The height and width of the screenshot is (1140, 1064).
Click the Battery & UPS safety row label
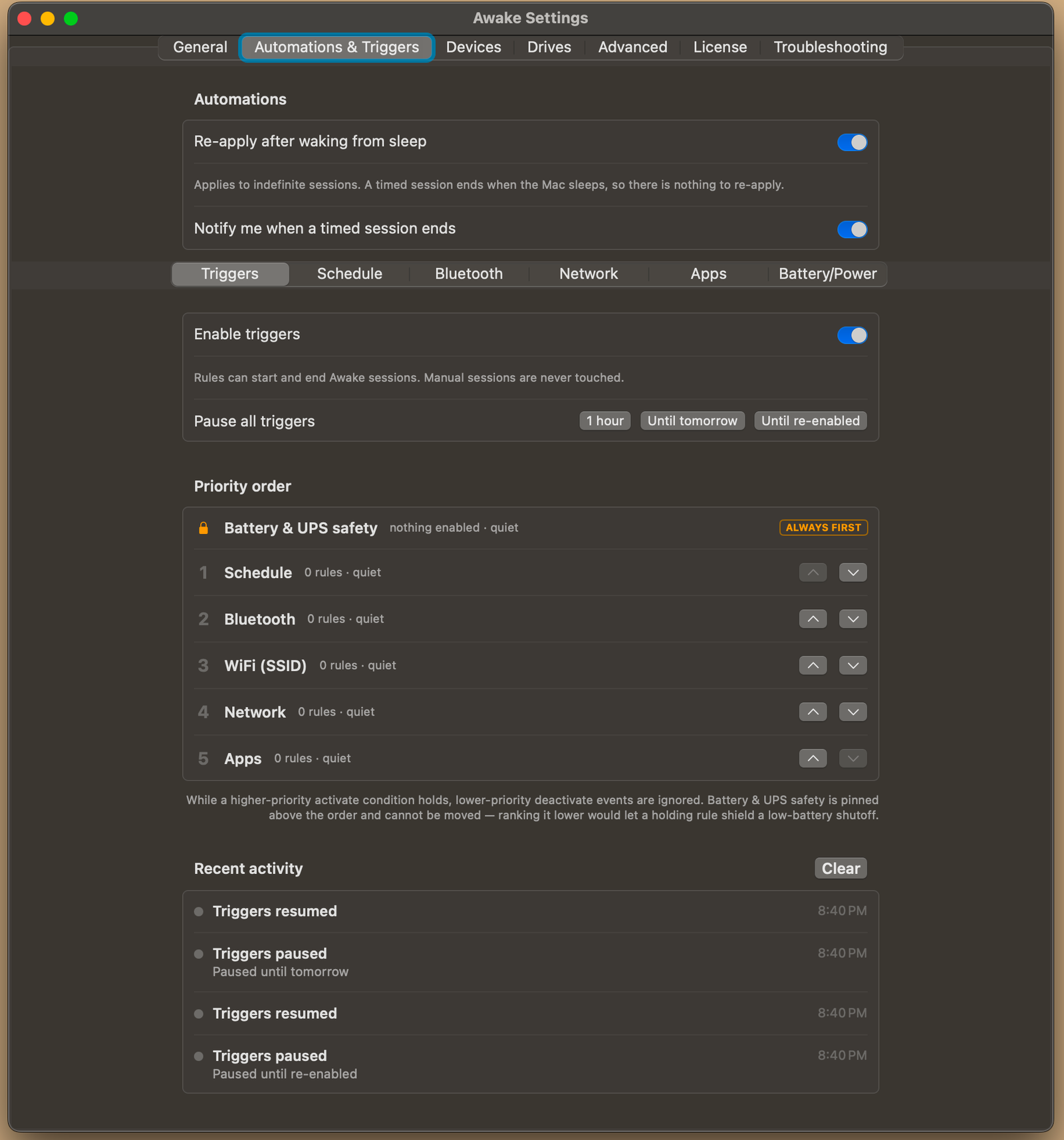tap(301, 528)
